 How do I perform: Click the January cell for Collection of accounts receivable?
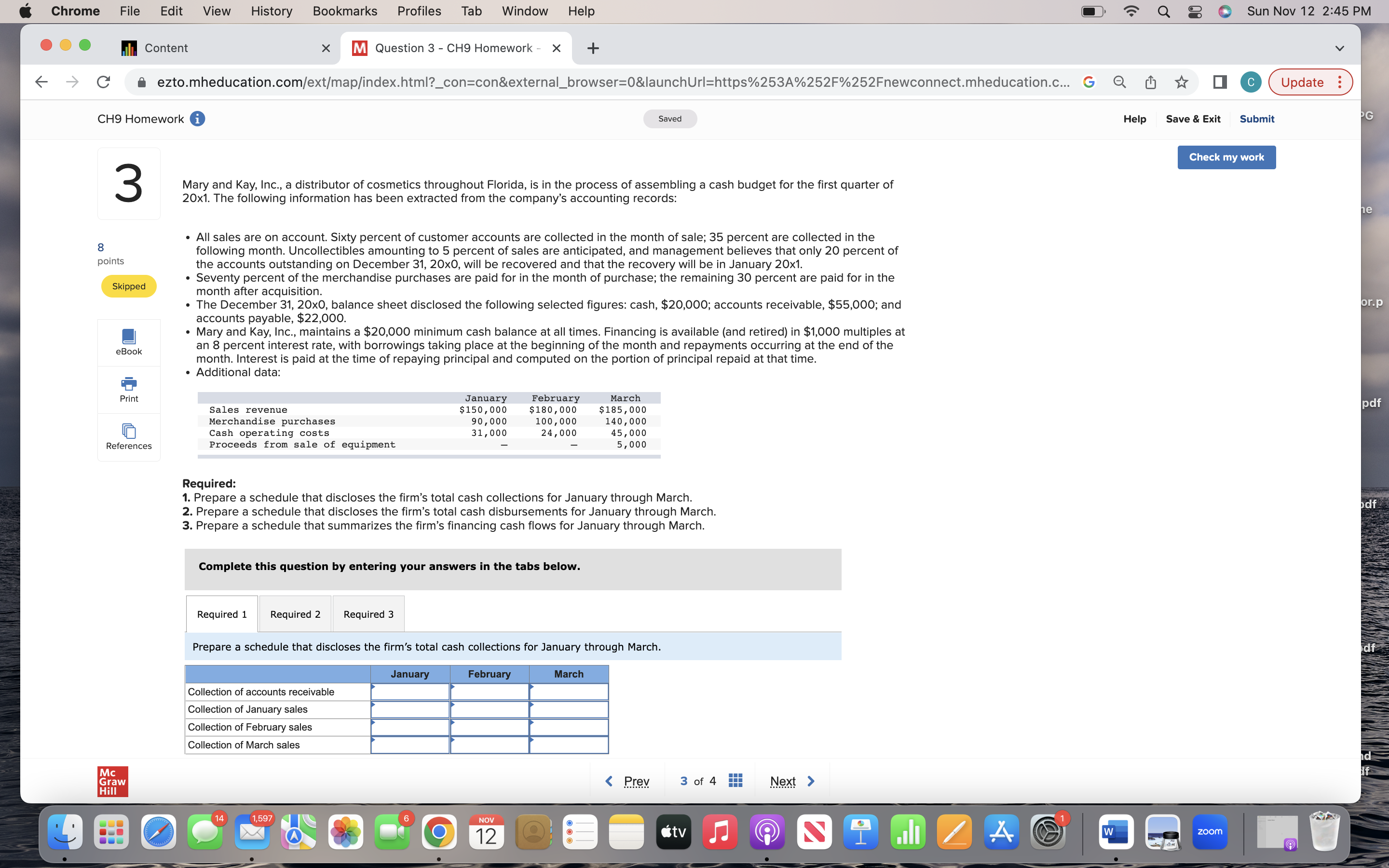point(410,692)
